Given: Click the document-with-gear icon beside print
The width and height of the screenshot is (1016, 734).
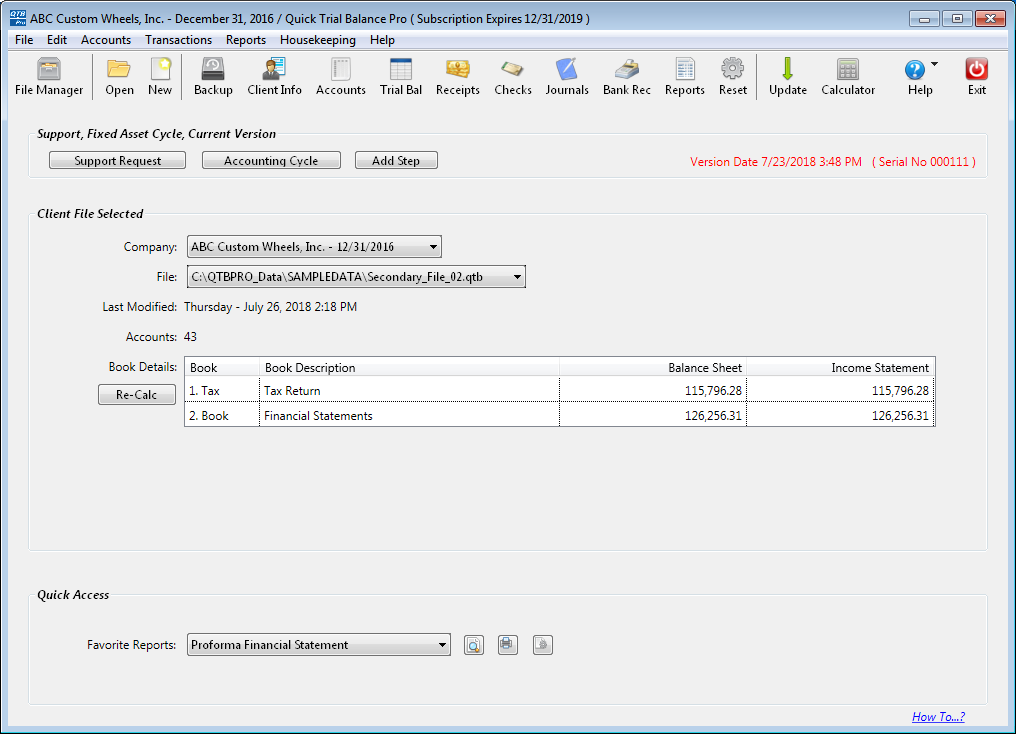Looking at the screenshot, I should pyautogui.click(x=542, y=645).
